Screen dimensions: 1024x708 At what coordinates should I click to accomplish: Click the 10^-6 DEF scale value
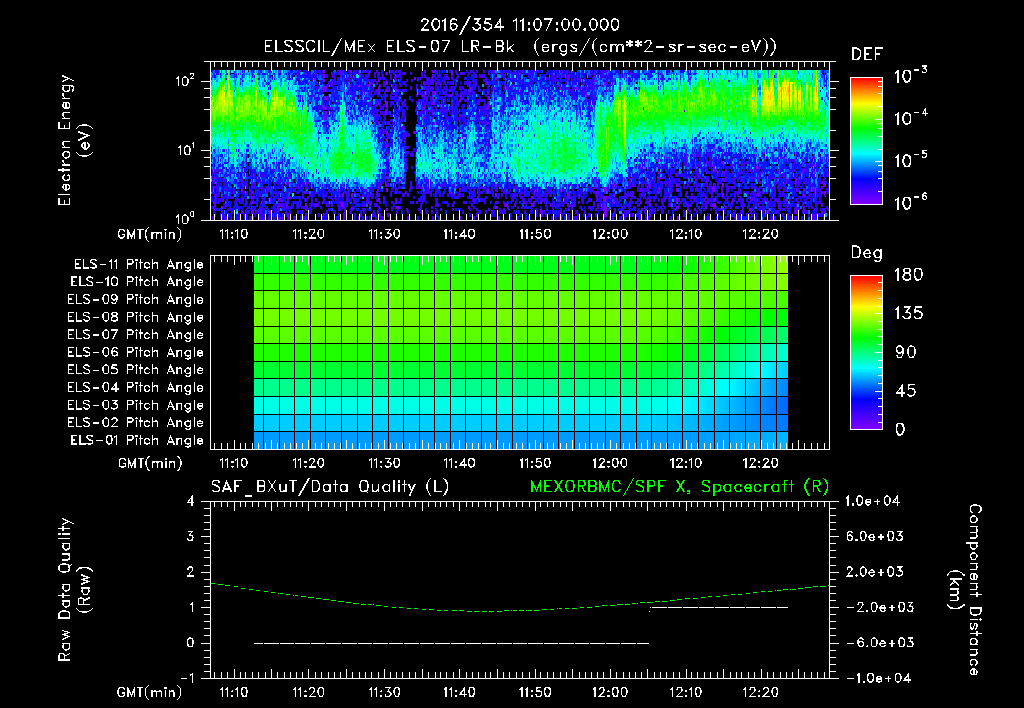[910, 202]
